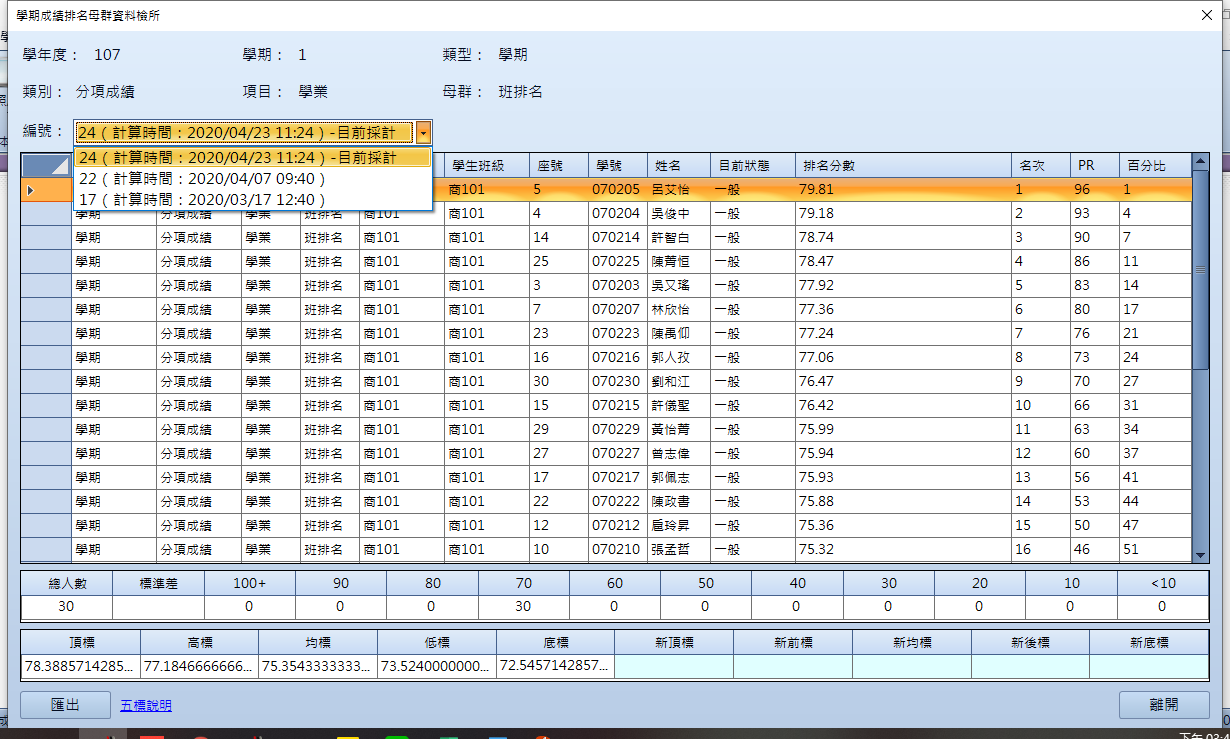Select student number cell 070203
This screenshot has height=739, width=1230.
point(619,285)
